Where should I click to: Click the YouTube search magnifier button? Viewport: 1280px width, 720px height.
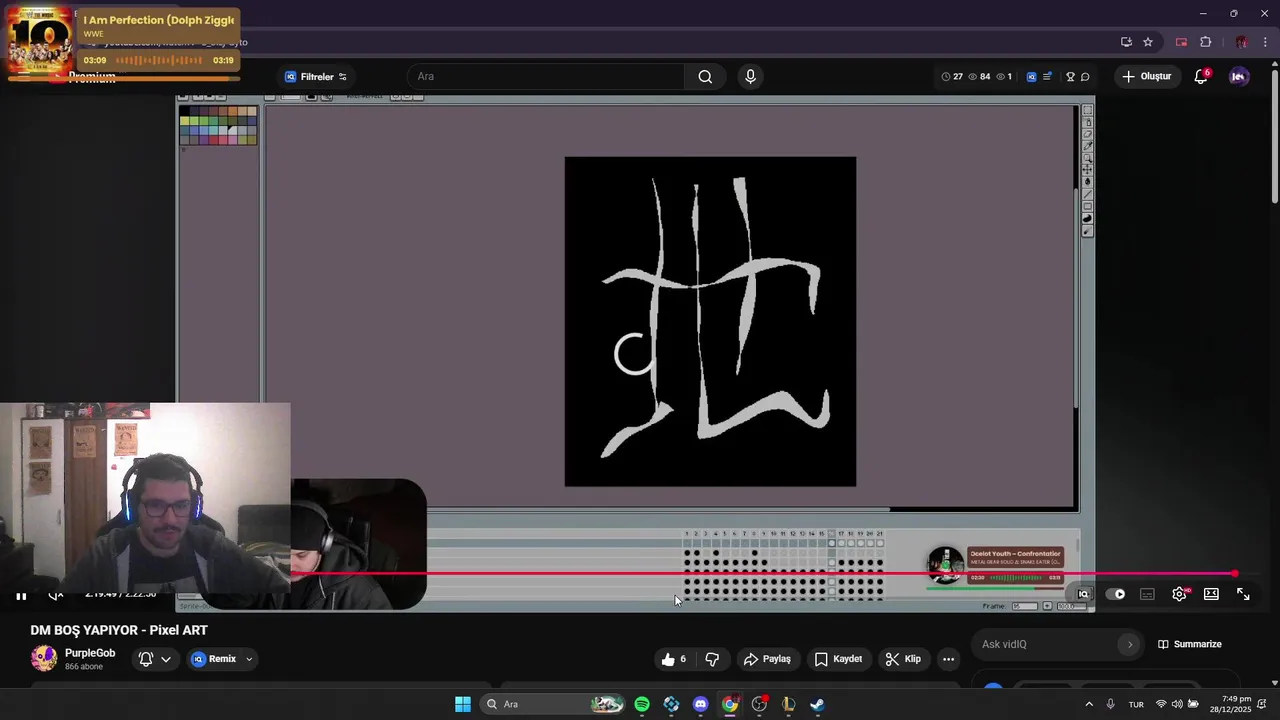pyautogui.click(x=705, y=77)
